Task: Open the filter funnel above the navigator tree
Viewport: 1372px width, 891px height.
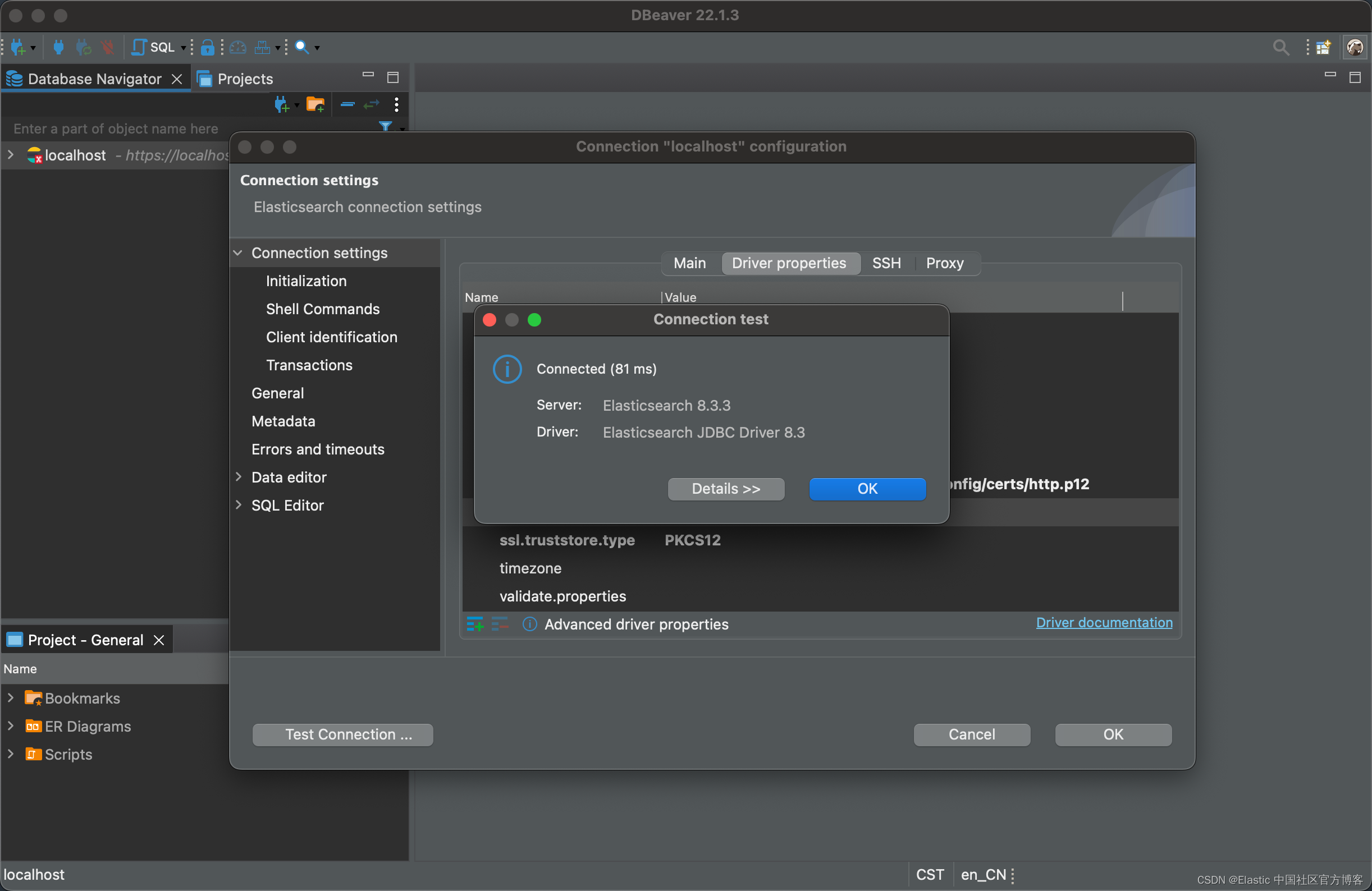Action: click(386, 127)
